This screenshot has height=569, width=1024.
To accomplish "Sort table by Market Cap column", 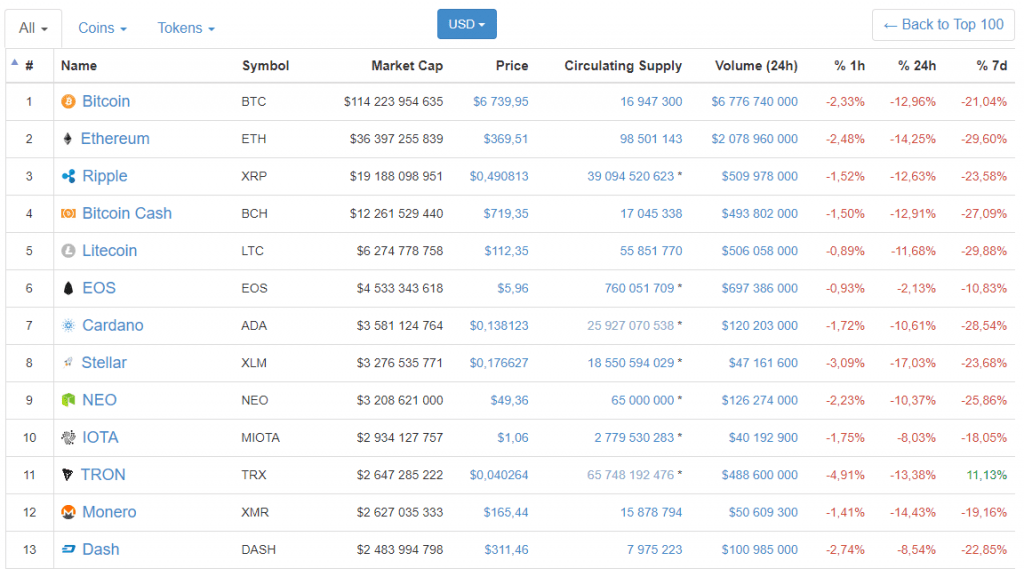I will (x=406, y=66).
